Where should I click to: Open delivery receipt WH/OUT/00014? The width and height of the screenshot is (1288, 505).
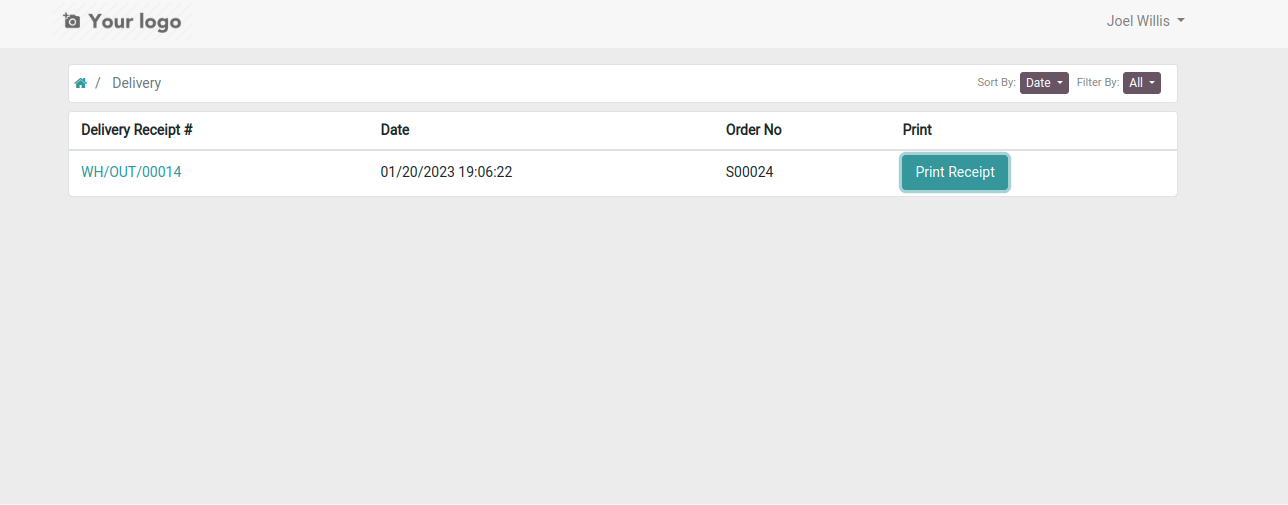[x=131, y=172]
